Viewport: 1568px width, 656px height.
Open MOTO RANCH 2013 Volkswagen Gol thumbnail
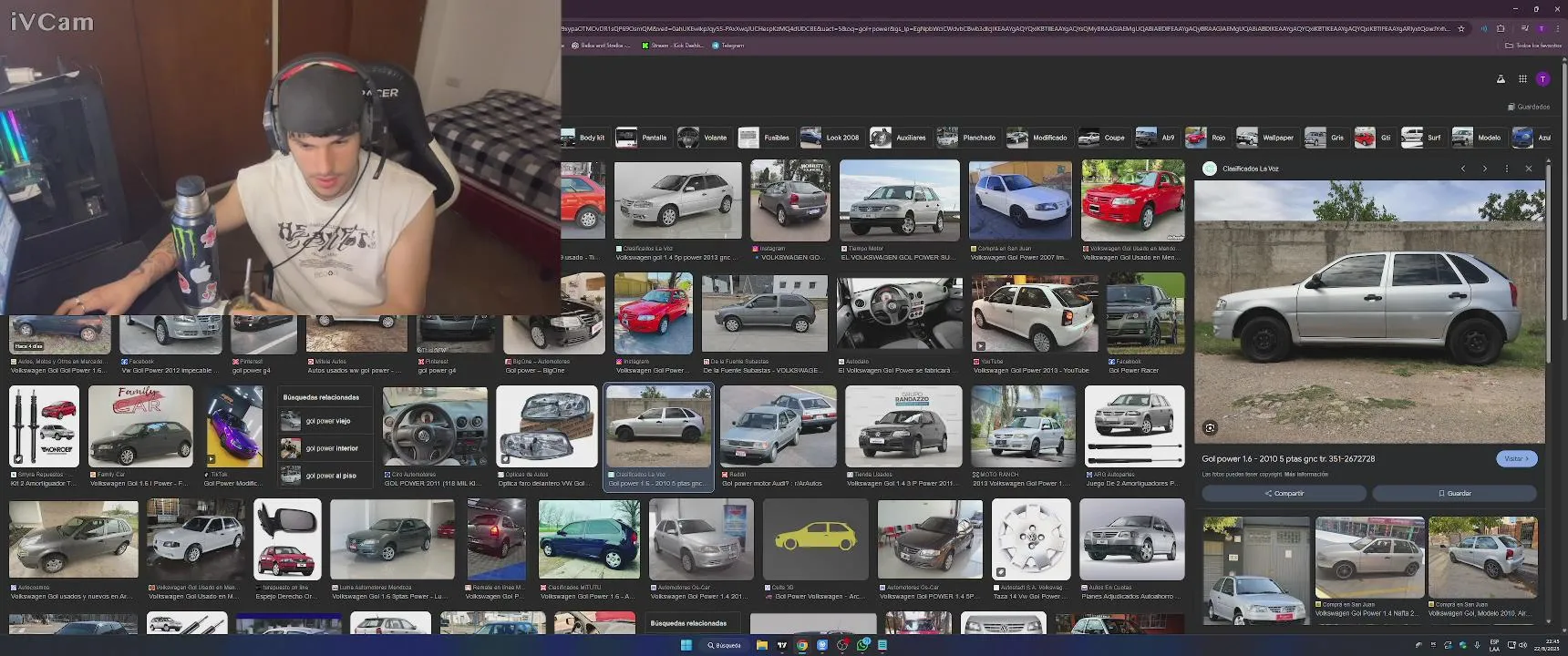coord(1023,426)
